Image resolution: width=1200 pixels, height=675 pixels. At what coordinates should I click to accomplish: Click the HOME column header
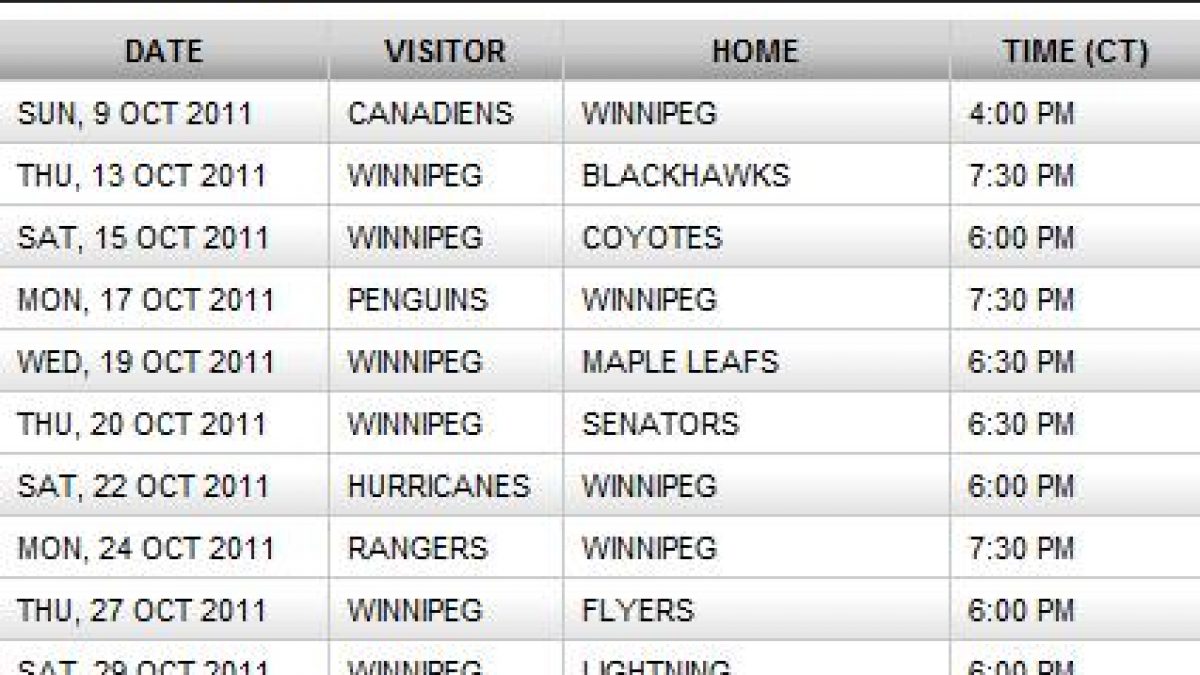755,52
